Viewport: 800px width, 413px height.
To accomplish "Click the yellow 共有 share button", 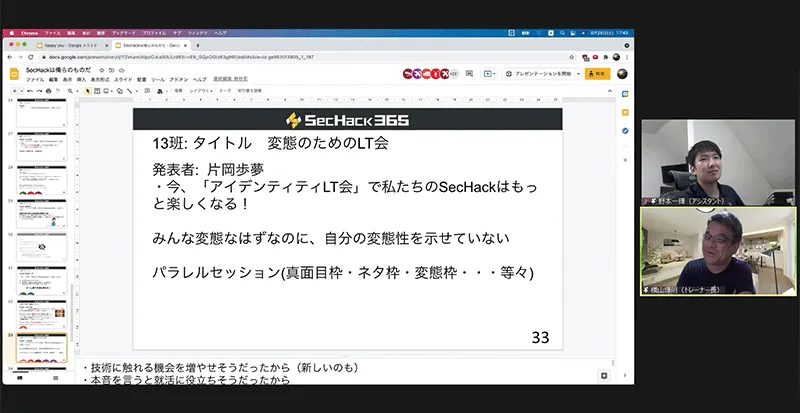I will tap(597, 74).
